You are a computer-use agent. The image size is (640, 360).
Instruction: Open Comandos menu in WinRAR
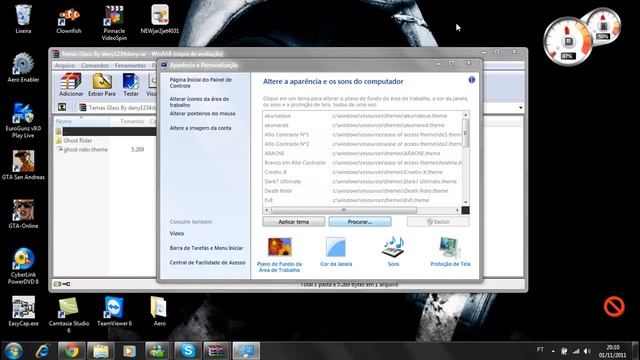coord(95,65)
